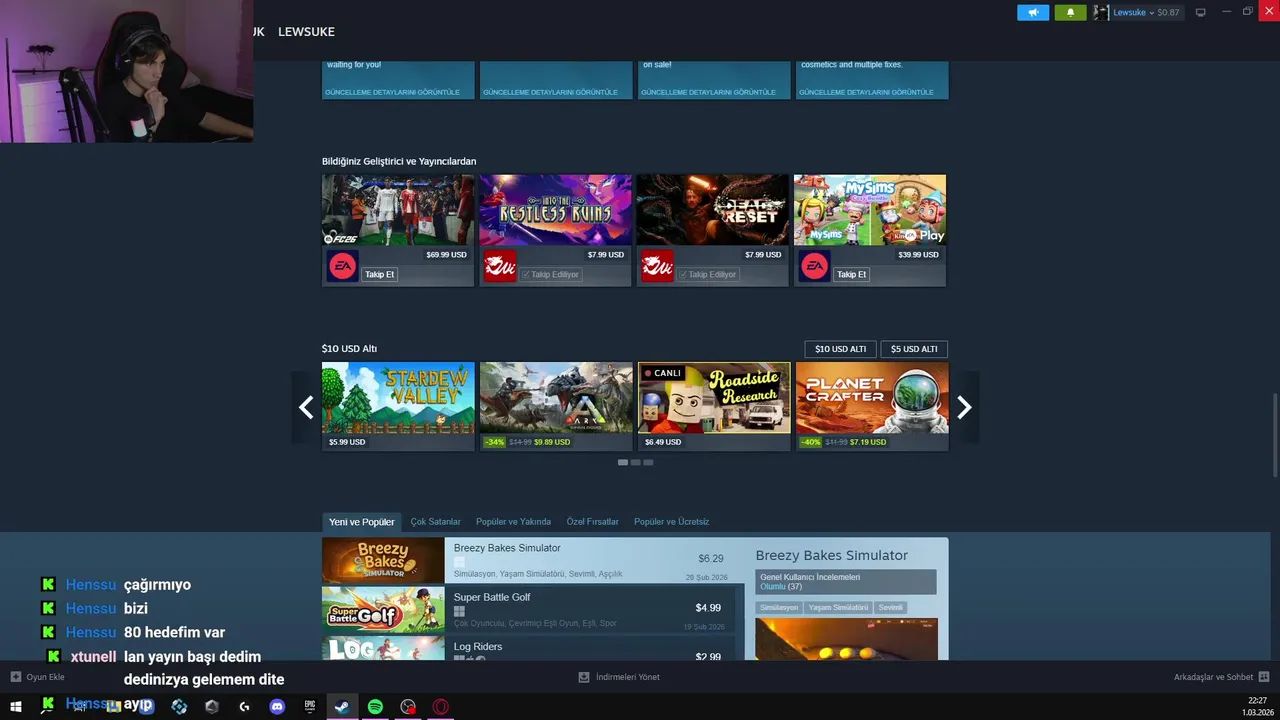The height and width of the screenshot is (720, 1280).
Task: Click the Steam taskbar icon
Action: coord(342,706)
